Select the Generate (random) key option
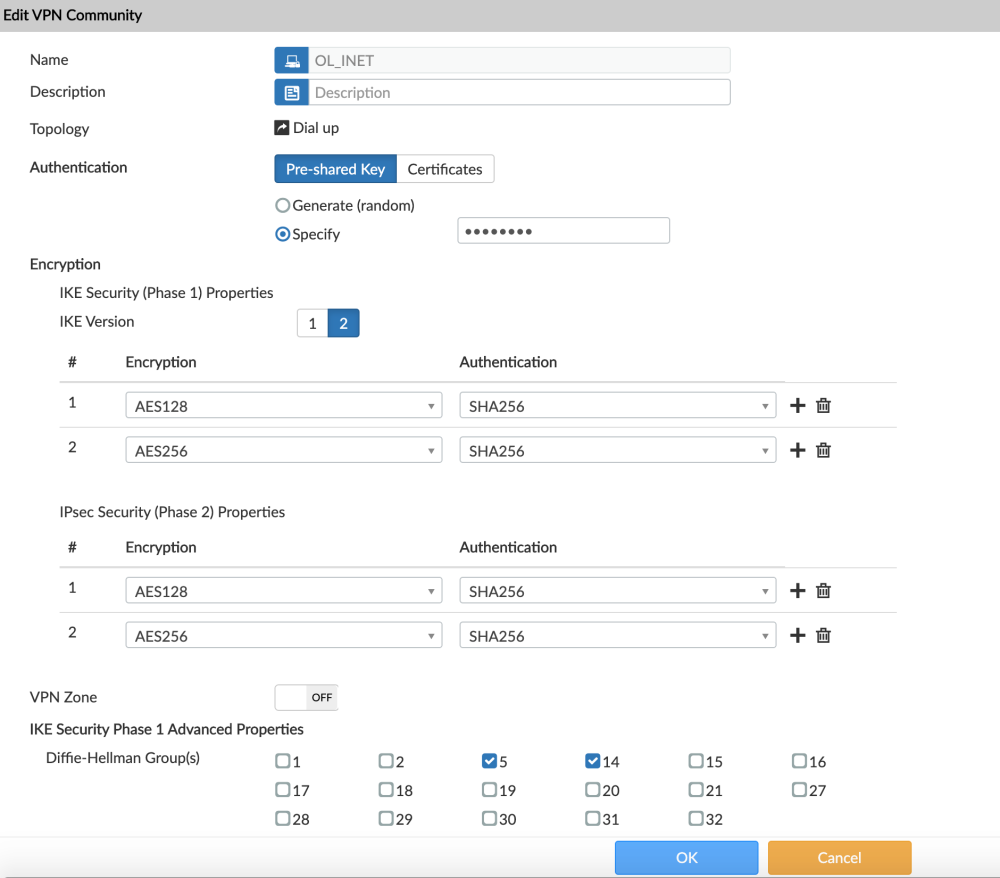The height and width of the screenshot is (878, 1000). 282,205
